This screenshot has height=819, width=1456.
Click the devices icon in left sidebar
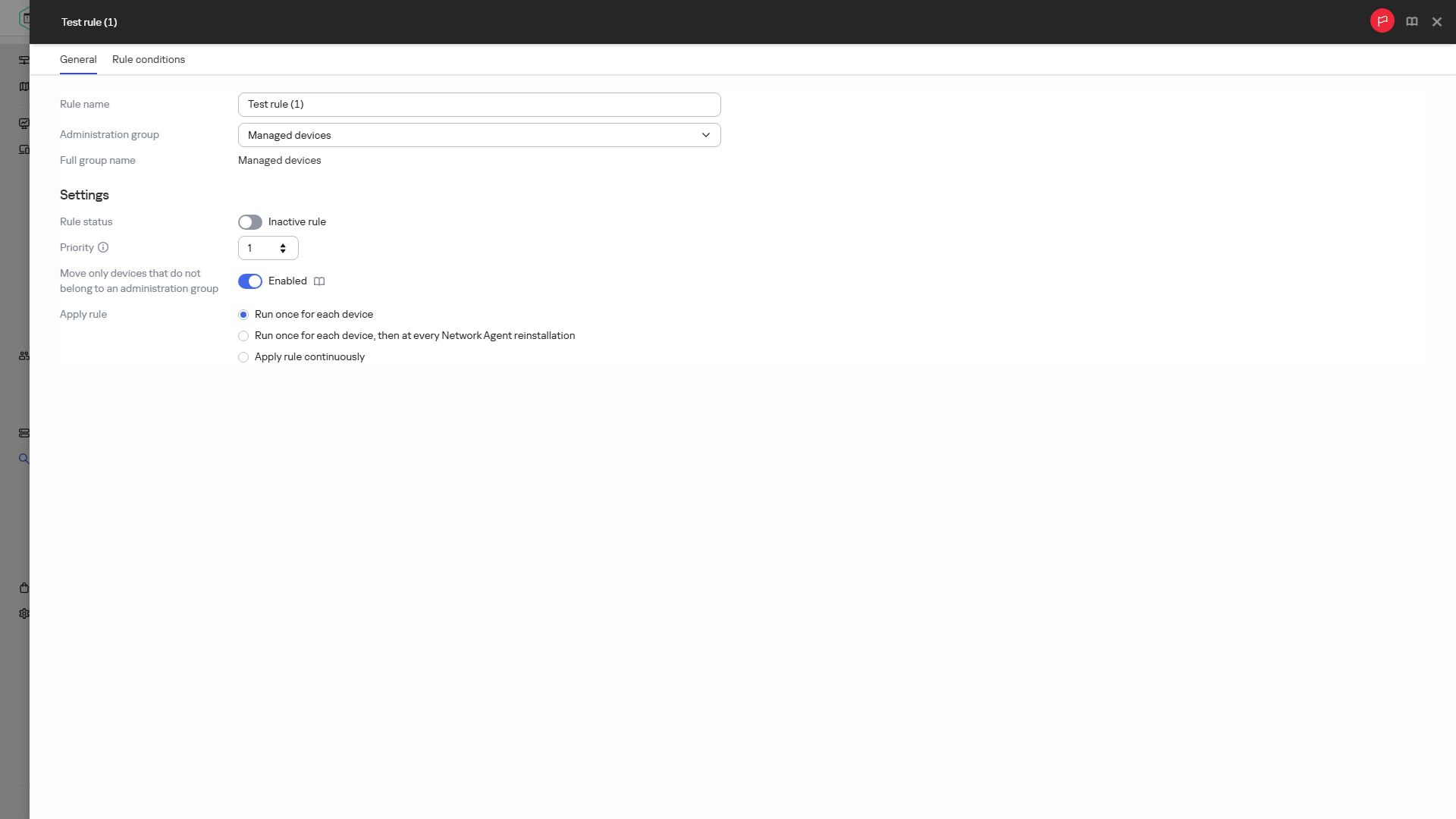(24, 149)
